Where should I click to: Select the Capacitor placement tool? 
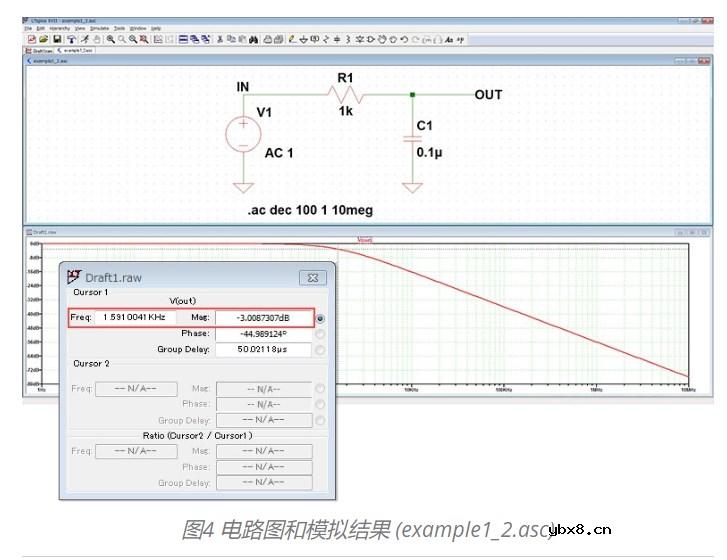click(337, 40)
